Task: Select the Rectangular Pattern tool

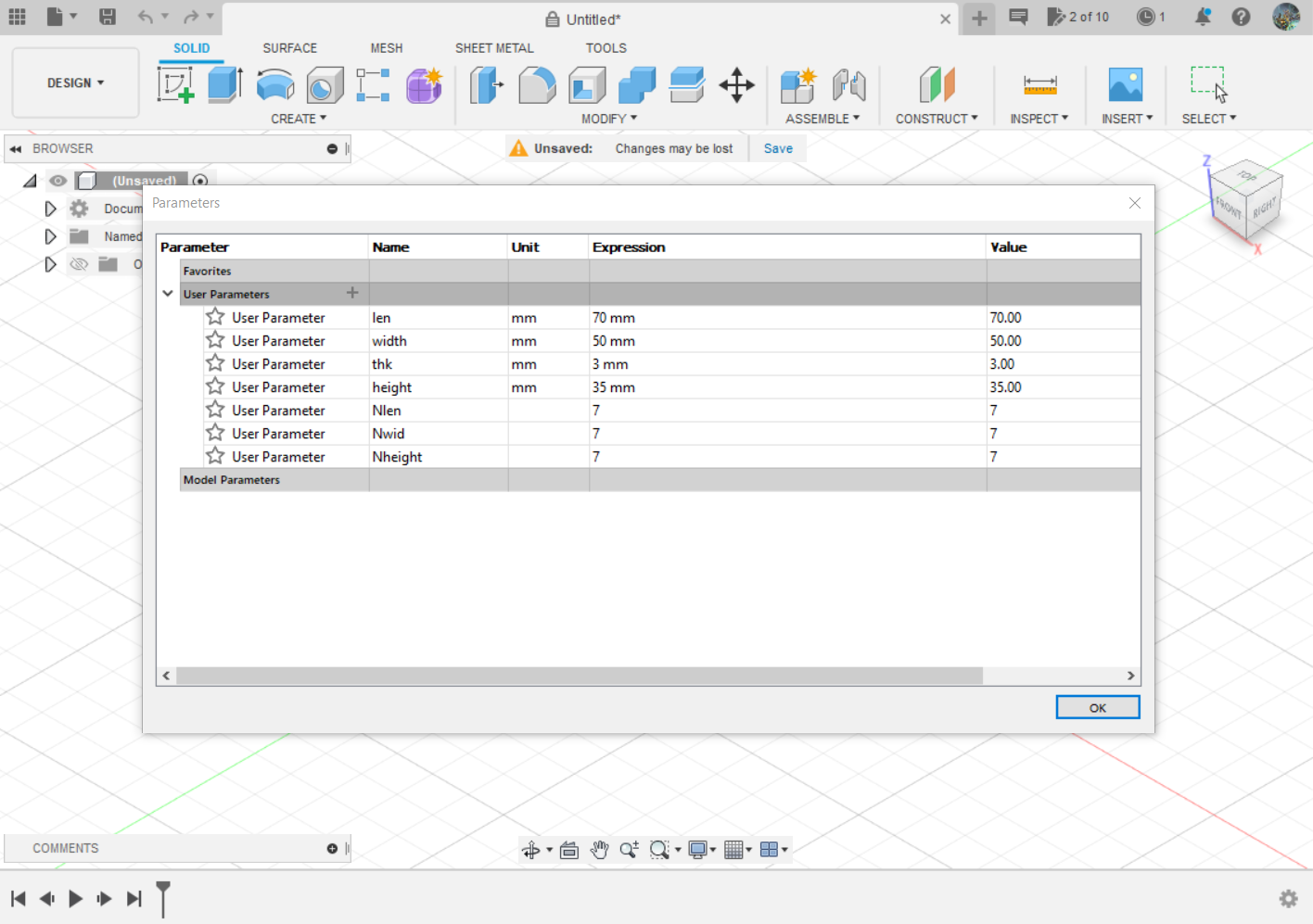Action: point(373,85)
